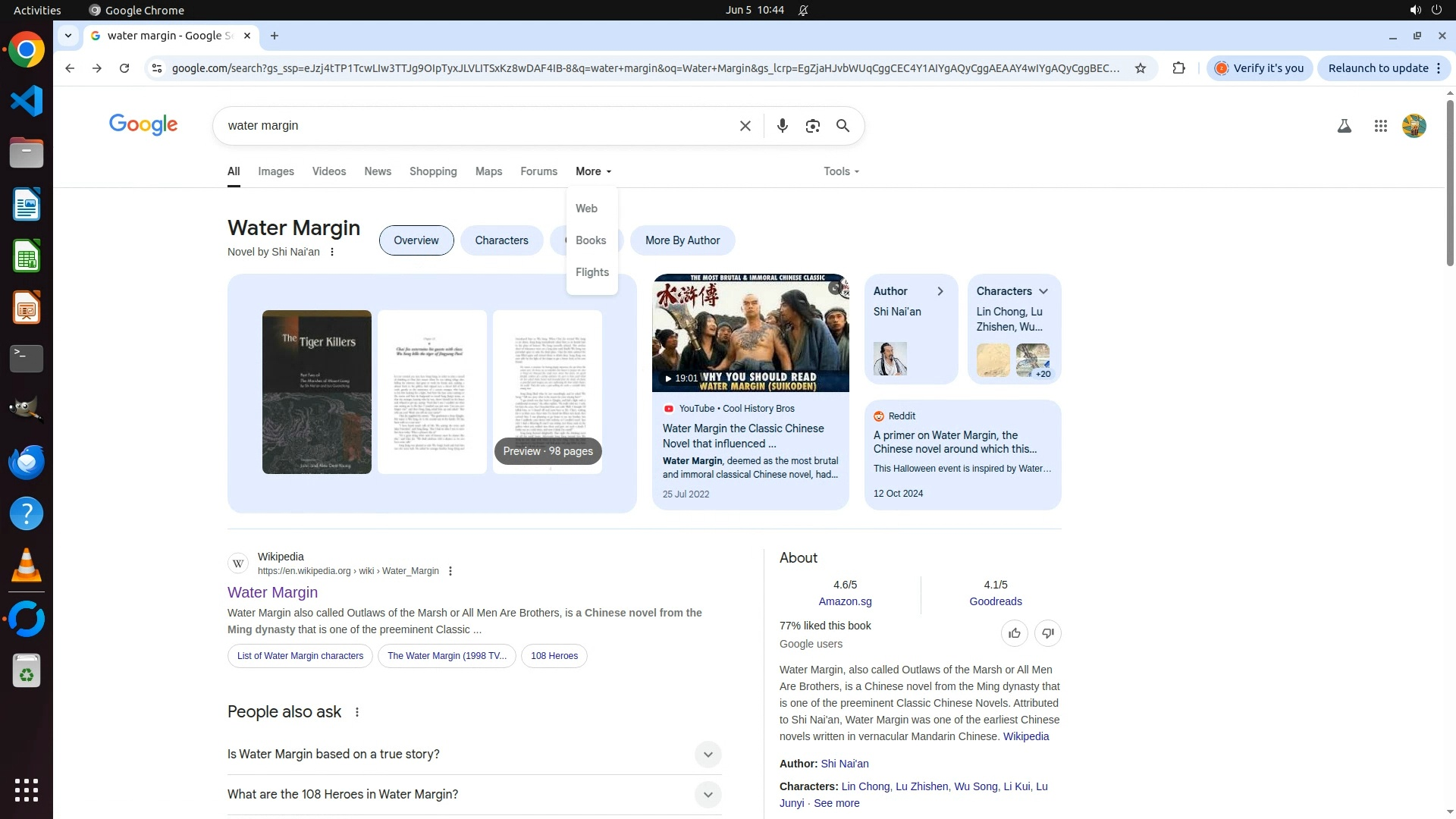Open the Tools dropdown
Viewport: 1456px width, 819px height.
[841, 171]
